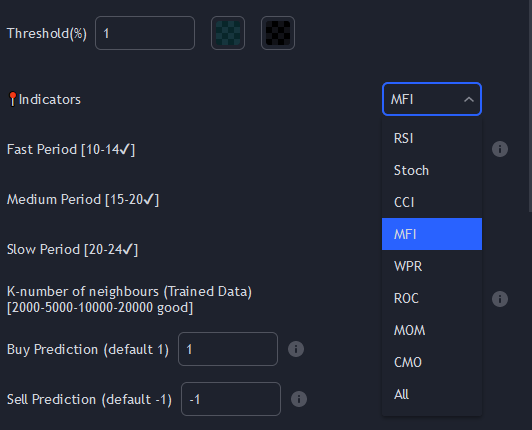This screenshot has width=532, height=430.
Task: Focus the Sell Prediction value field
Action: point(231,399)
